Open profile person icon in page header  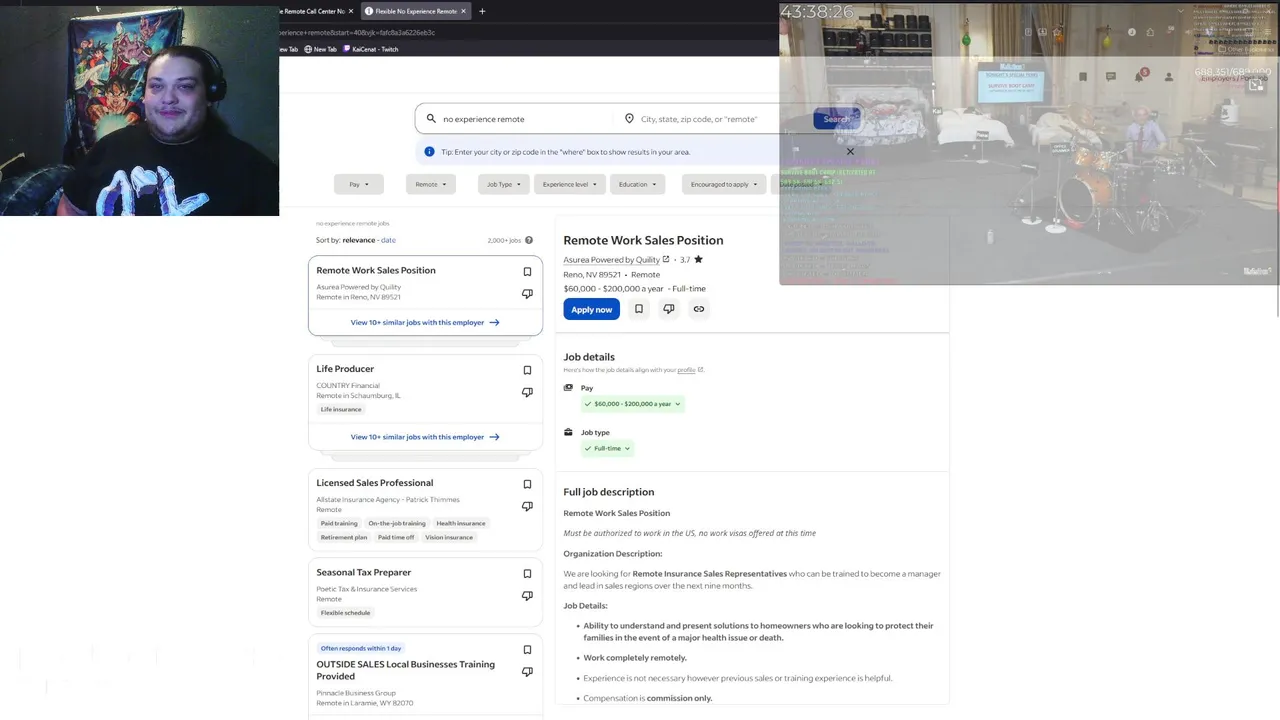point(1168,76)
